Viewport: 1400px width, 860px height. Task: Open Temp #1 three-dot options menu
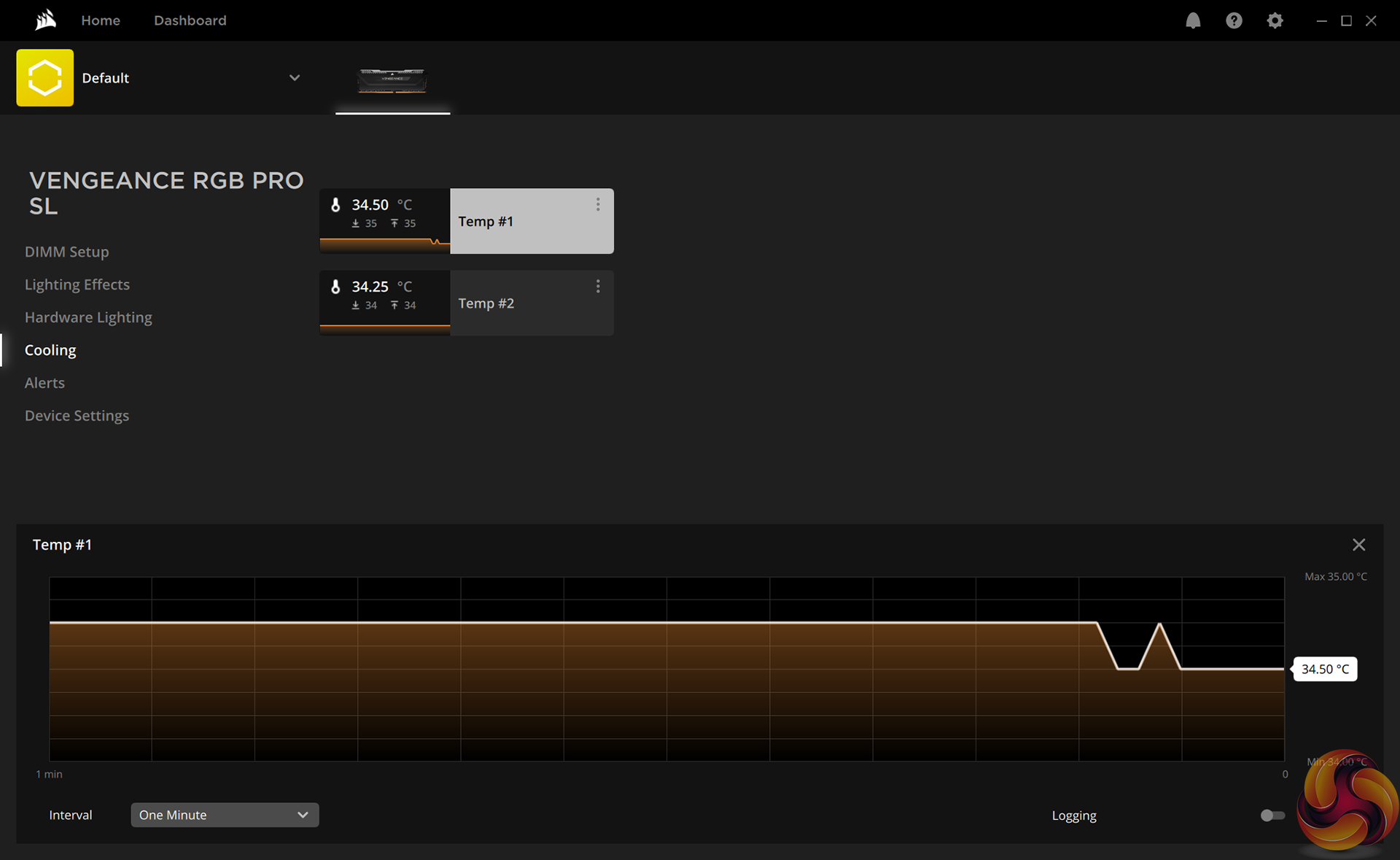coord(598,205)
